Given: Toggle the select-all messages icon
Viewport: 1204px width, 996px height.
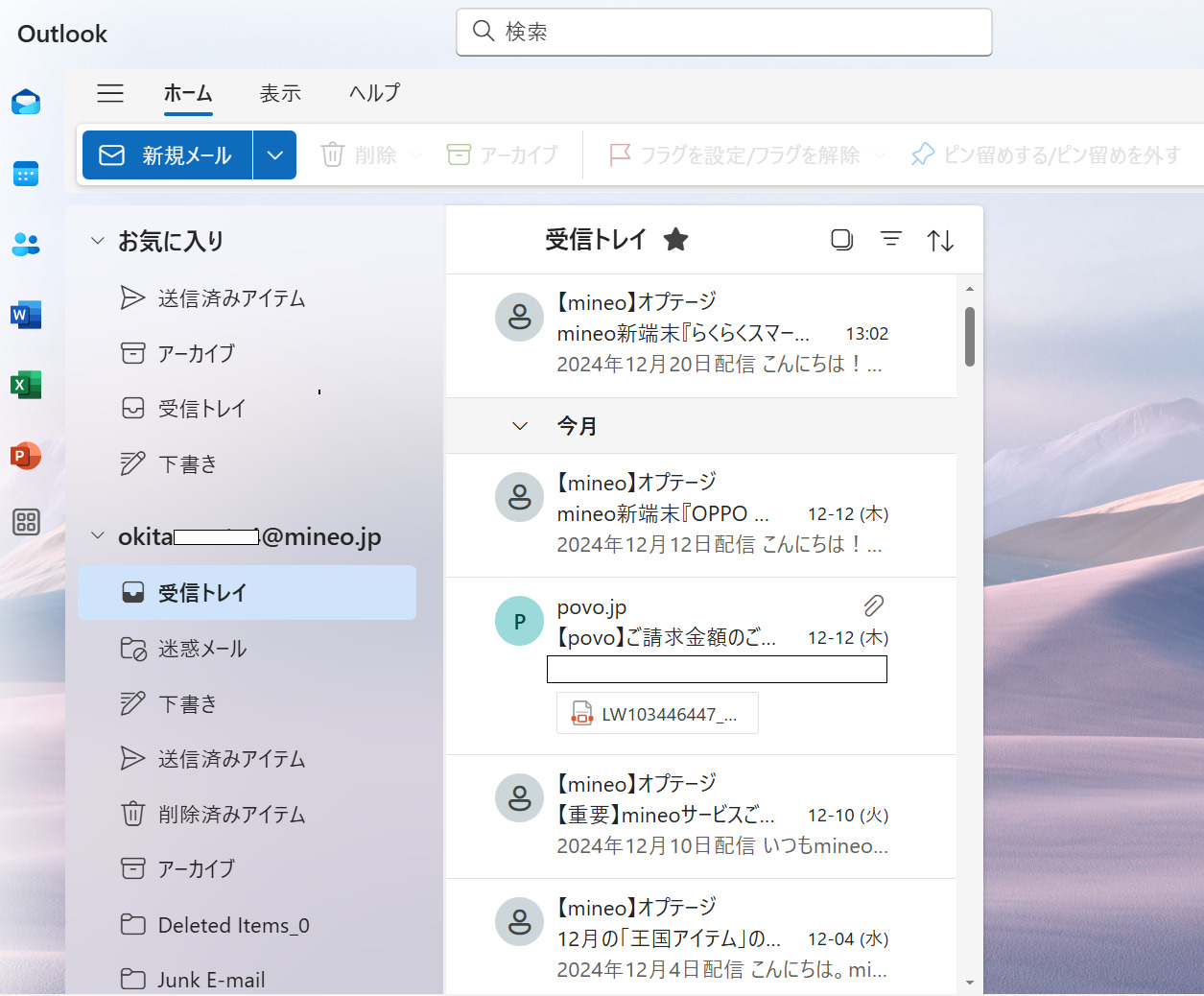Looking at the screenshot, I should (841, 240).
